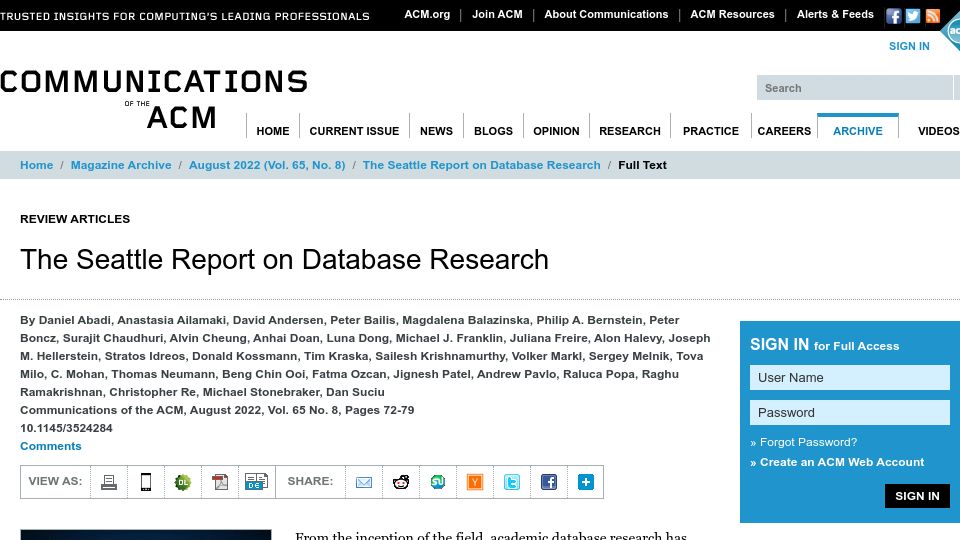Click the DOI 10.1145/3524284 text
This screenshot has height=540, width=960.
[x=66, y=428]
